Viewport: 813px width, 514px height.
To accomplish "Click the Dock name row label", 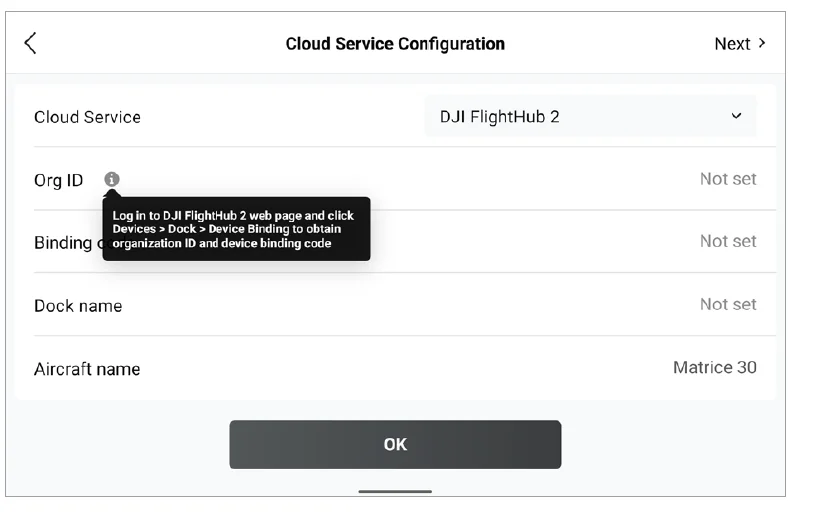I will coord(78,306).
